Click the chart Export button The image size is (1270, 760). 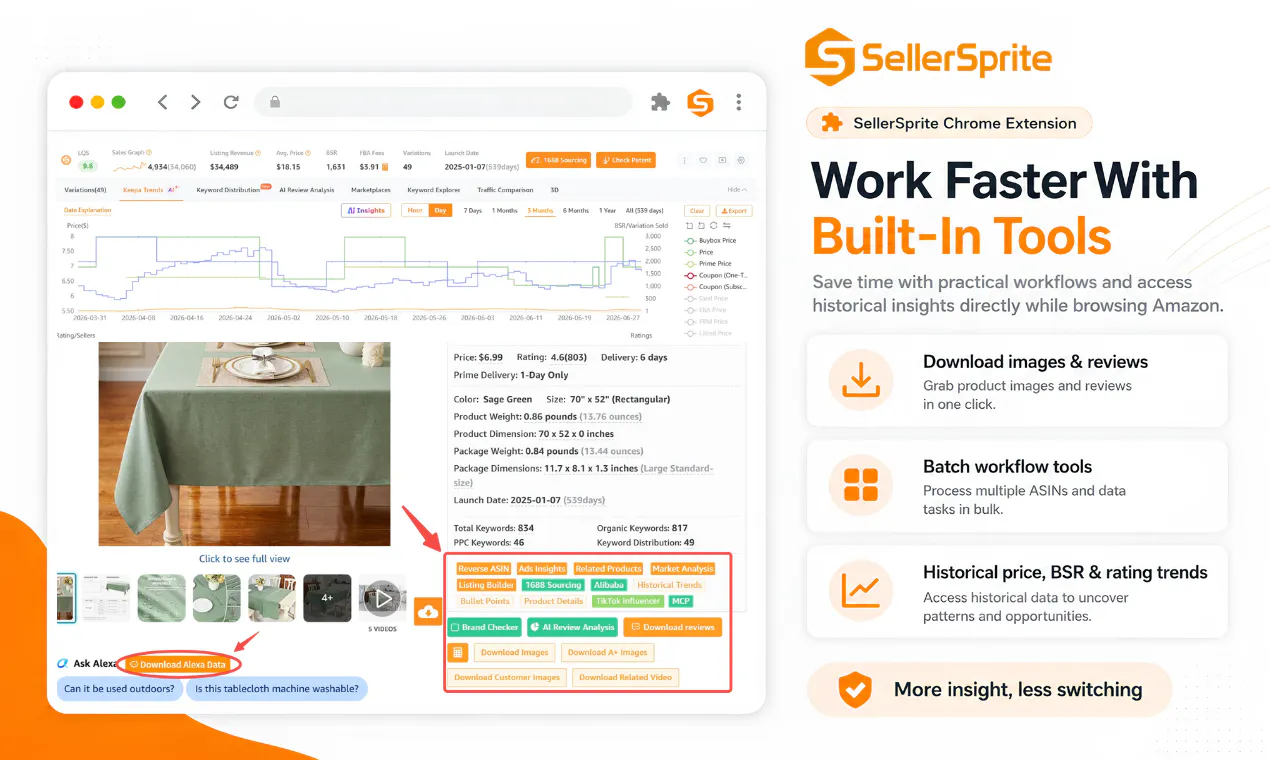point(734,211)
